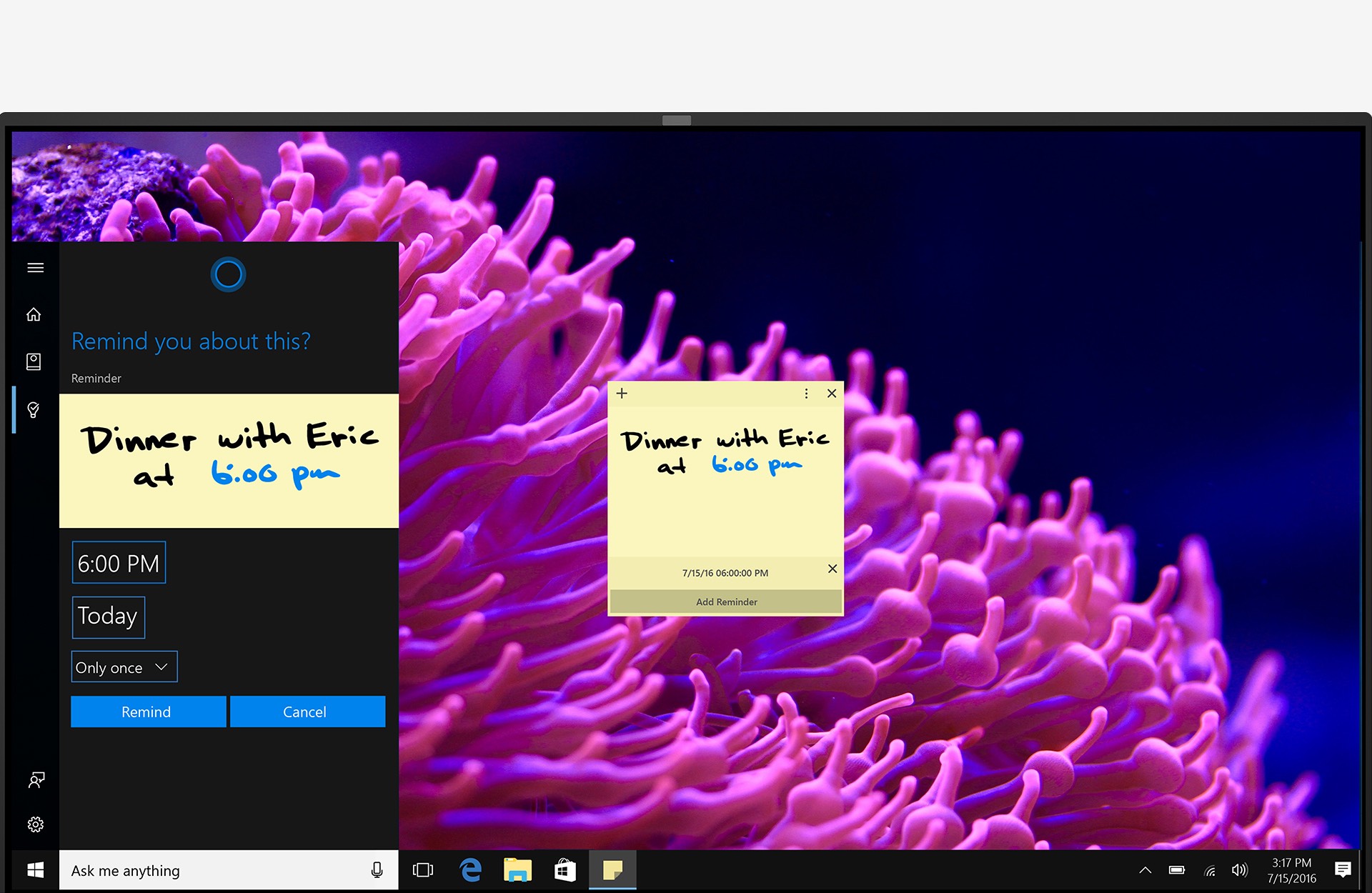Screen dimensions: 1372x893
Task: Open sticky note three-dot menu
Action: [806, 394]
